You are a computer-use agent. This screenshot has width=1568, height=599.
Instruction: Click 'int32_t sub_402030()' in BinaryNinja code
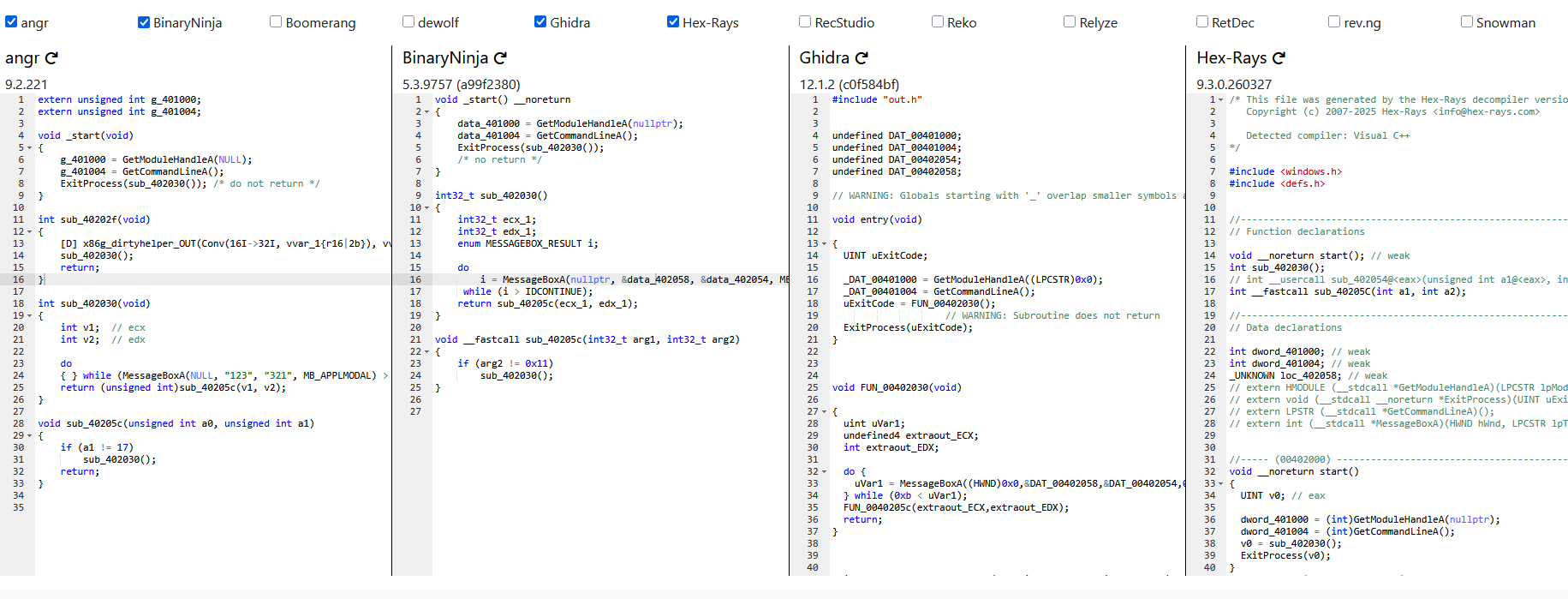click(492, 195)
